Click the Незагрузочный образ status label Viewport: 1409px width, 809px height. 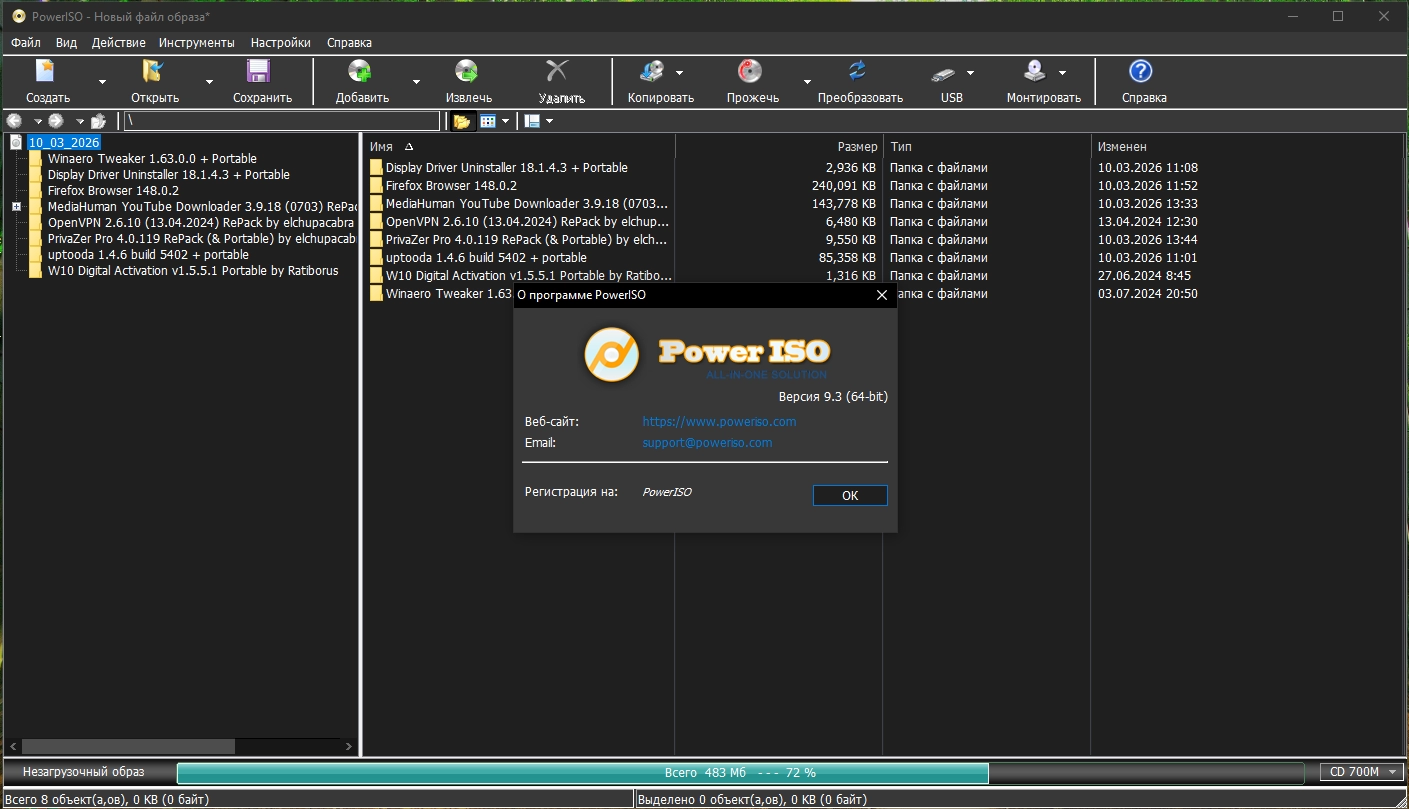click(x=84, y=772)
